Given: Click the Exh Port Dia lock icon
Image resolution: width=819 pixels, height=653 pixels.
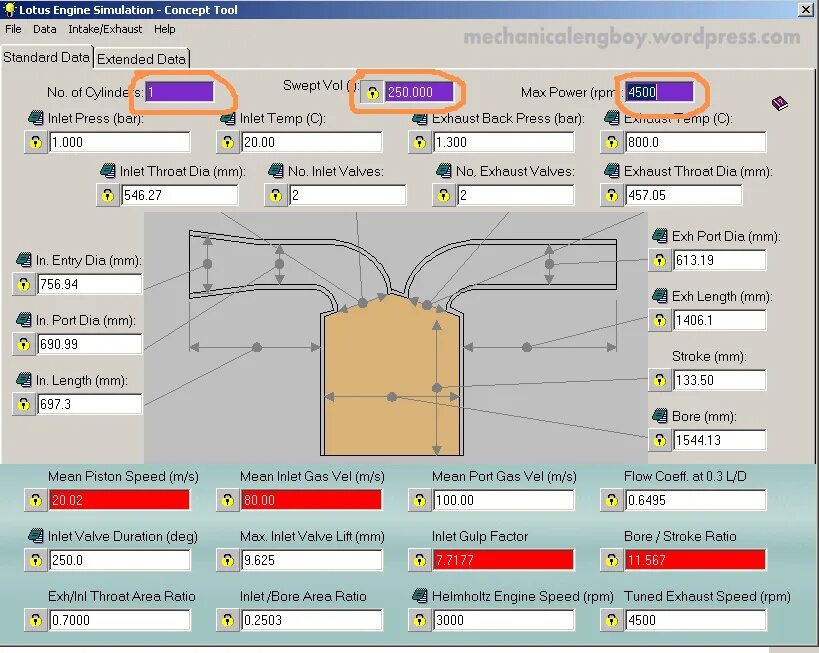Looking at the screenshot, I should (x=660, y=260).
